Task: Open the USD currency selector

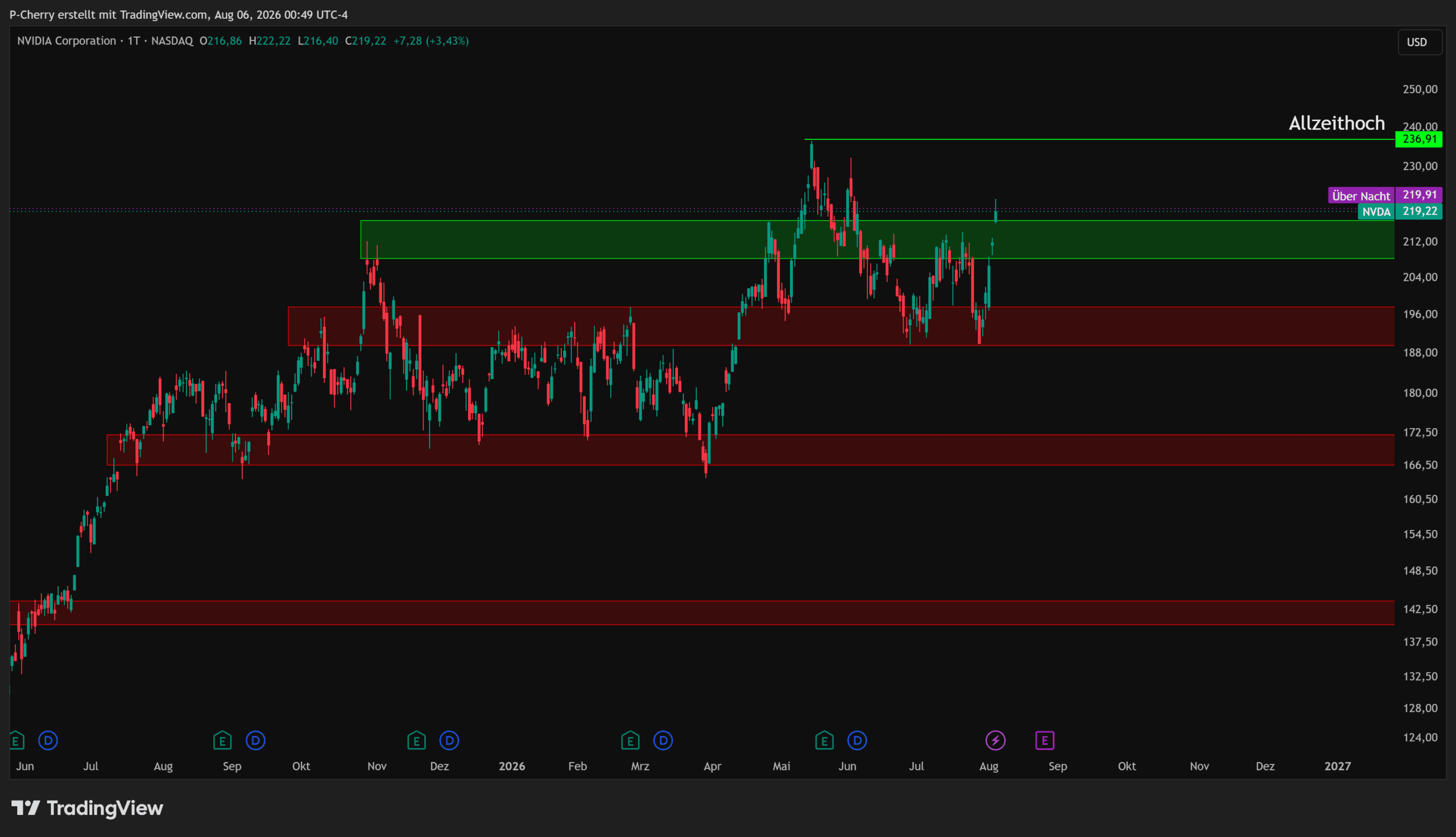Action: click(x=1420, y=43)
